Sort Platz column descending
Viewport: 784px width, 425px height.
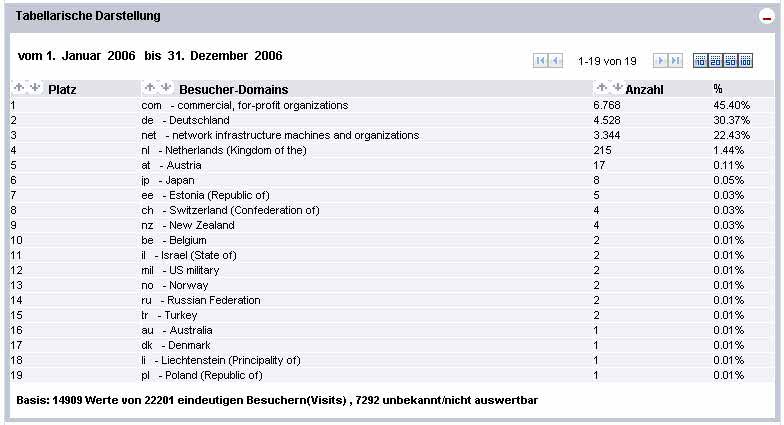click(x=34, y=88)
